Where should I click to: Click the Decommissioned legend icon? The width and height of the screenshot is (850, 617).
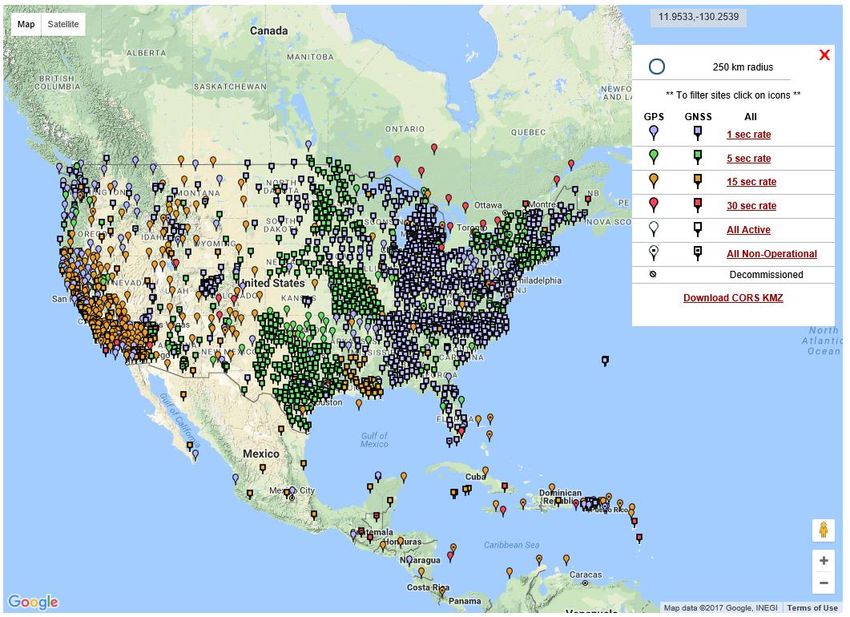(653, 274)
